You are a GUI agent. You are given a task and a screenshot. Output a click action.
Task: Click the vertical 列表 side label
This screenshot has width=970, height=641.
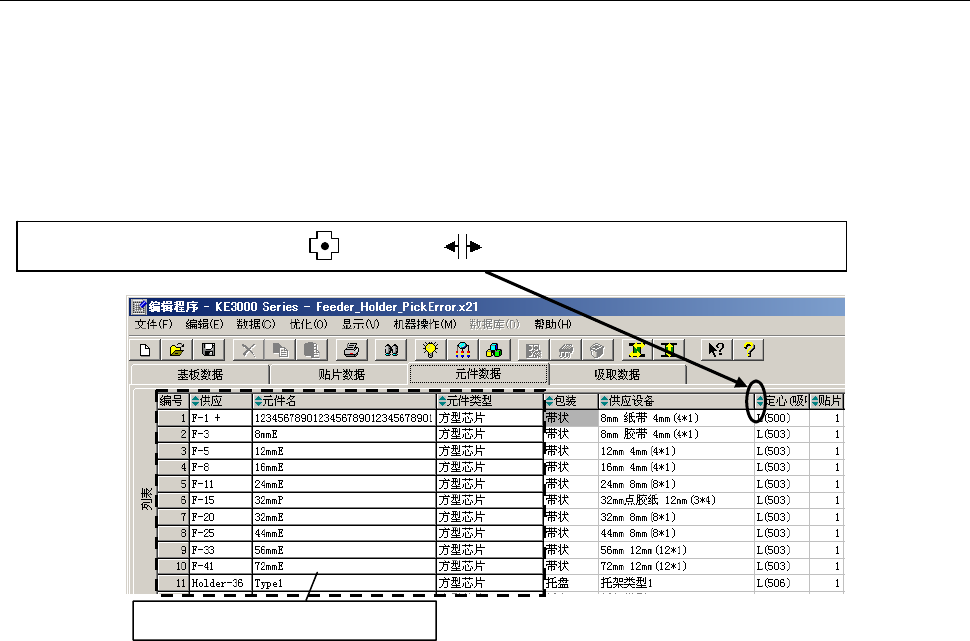147,499
